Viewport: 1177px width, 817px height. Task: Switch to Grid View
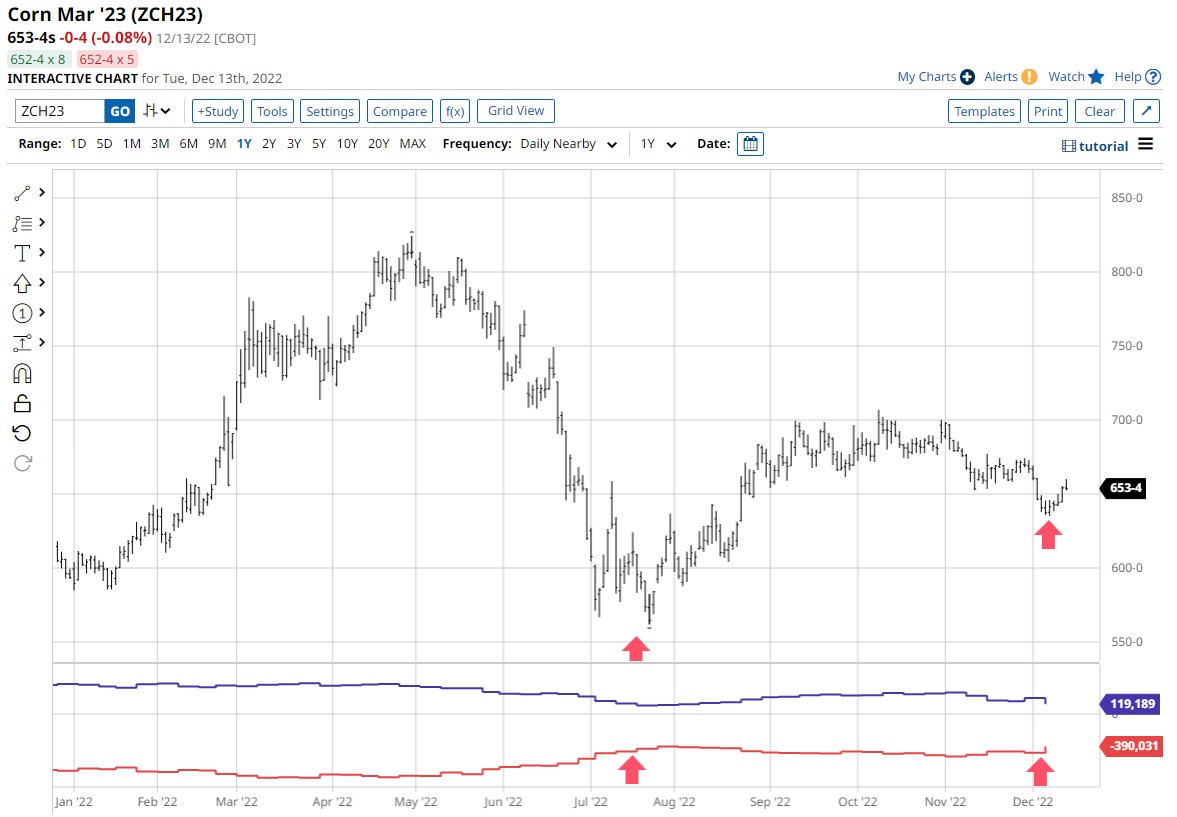516,110
